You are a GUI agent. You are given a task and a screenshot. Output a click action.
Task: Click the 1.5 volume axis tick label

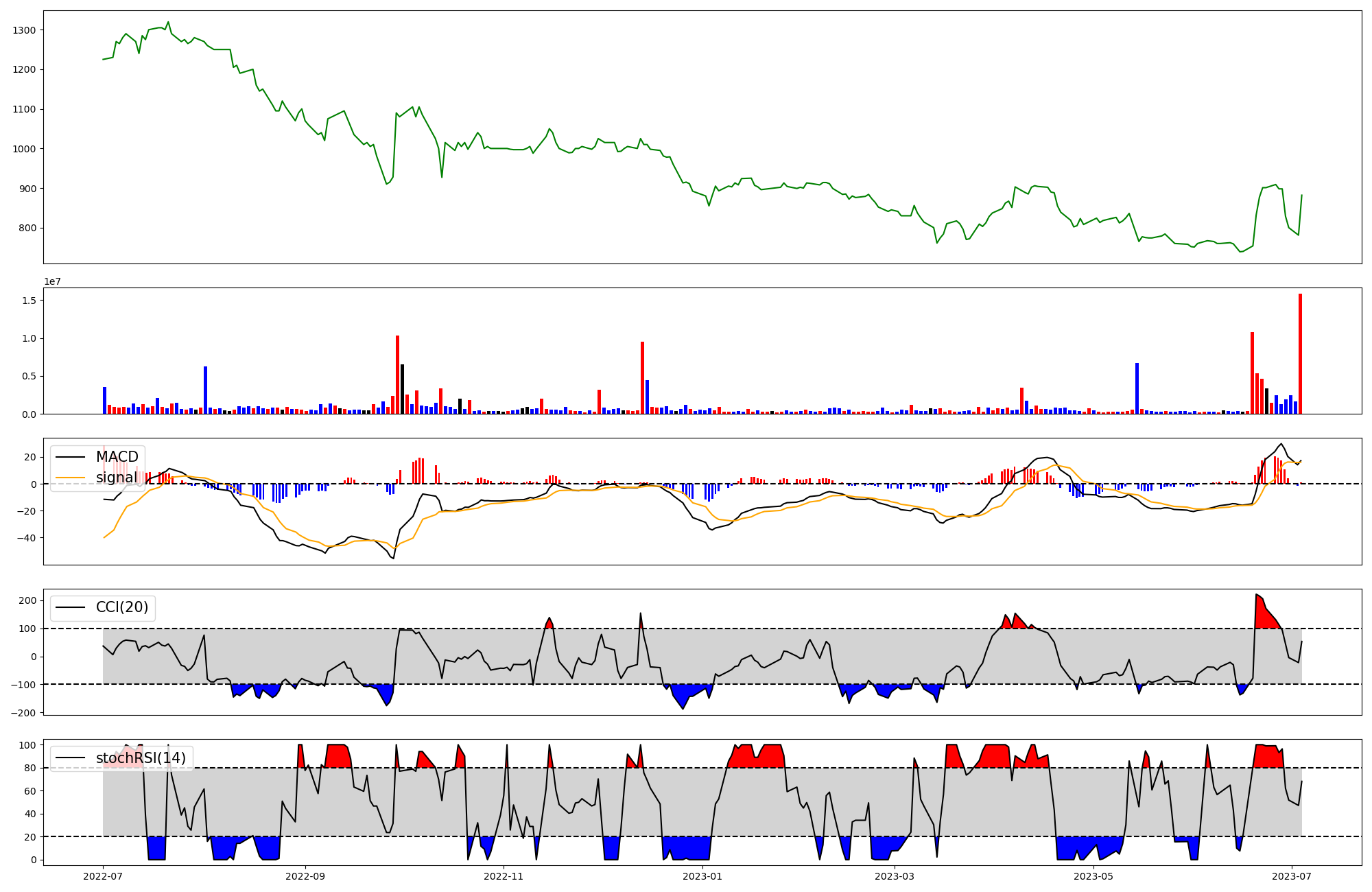pyautogui.click(x=30, y=301)
